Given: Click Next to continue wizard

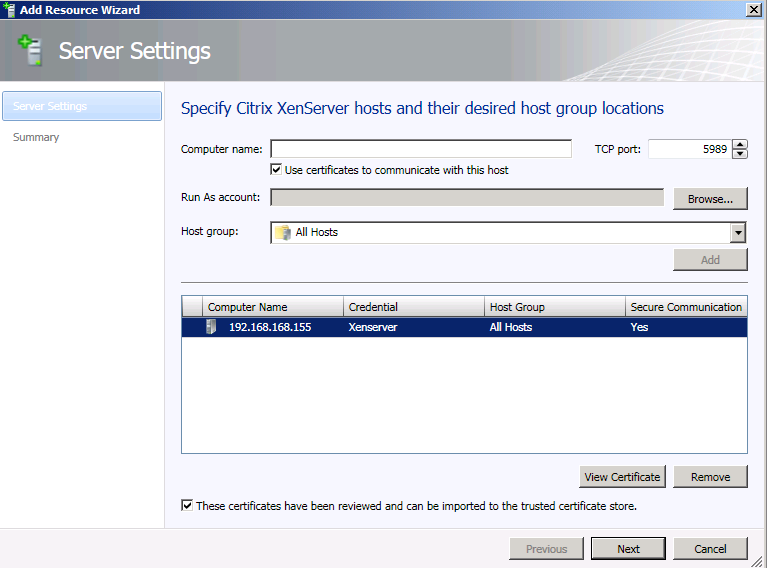Looking at the screenshot, I should [628, 548].
